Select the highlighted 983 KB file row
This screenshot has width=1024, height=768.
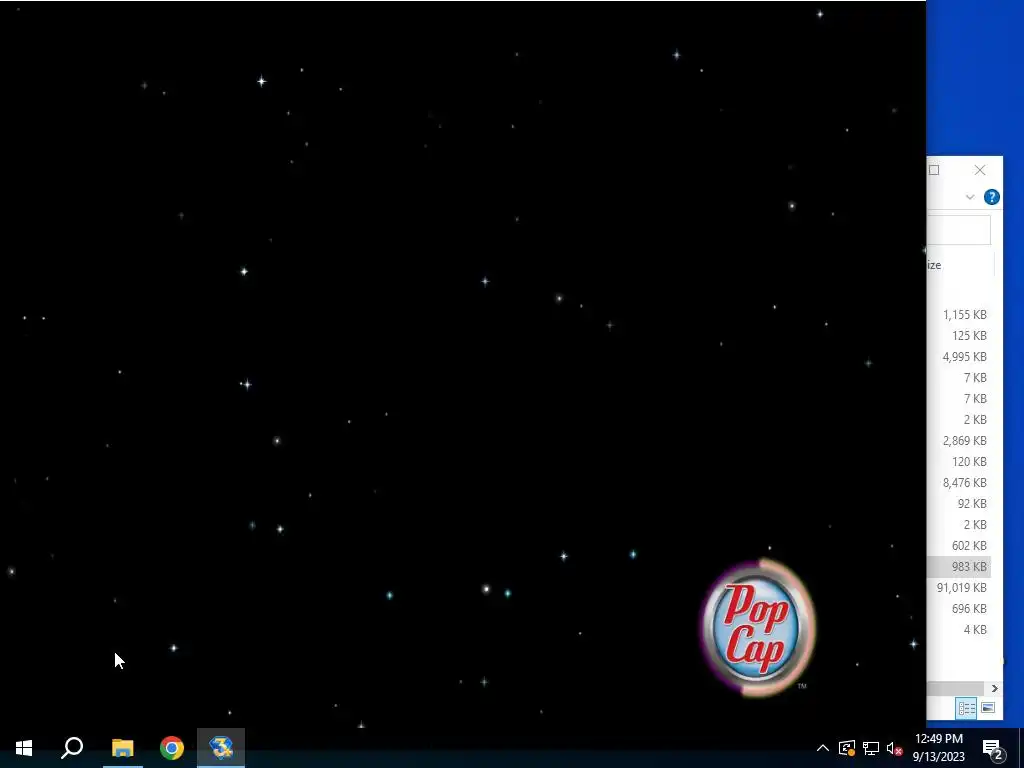coord(959,566)
